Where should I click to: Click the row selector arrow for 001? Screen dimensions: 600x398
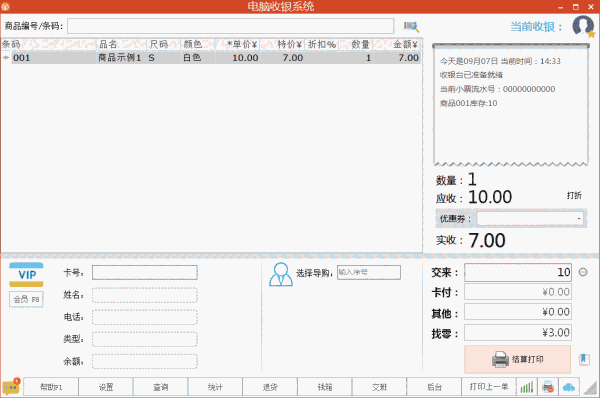(x=6, y=58)
